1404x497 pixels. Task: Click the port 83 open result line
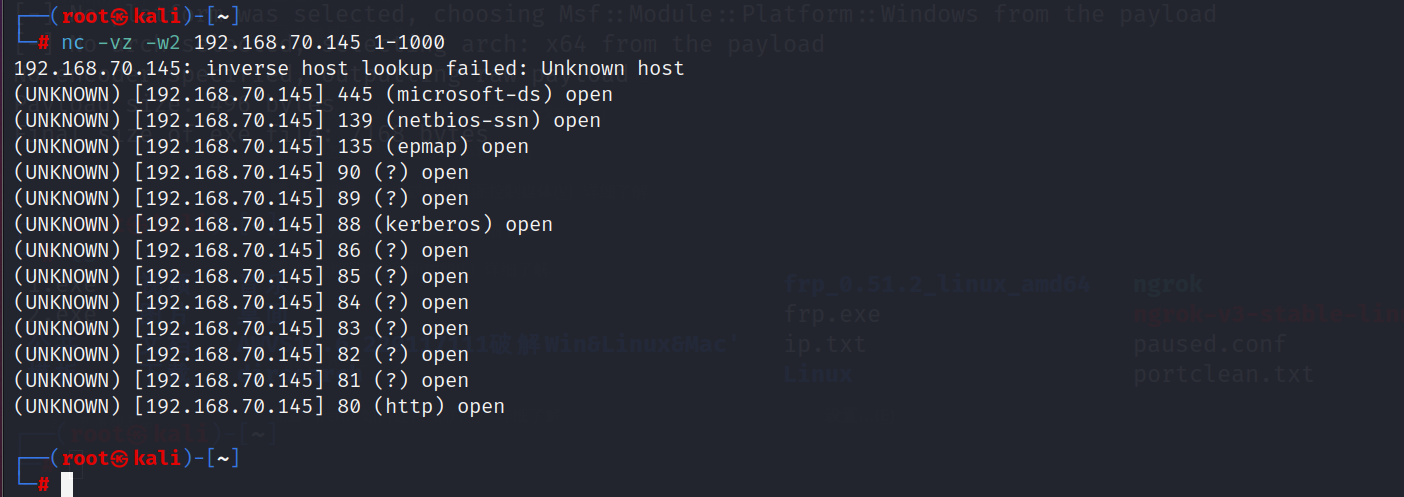point(241,328)
